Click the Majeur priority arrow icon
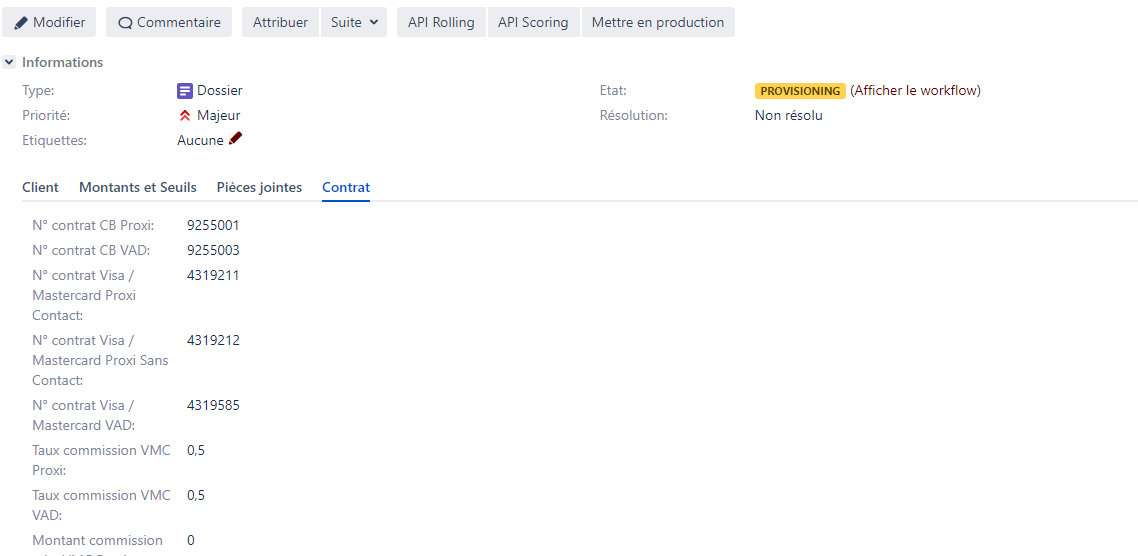The height and width of the screenshot is (556, 1138). [185, 116]
